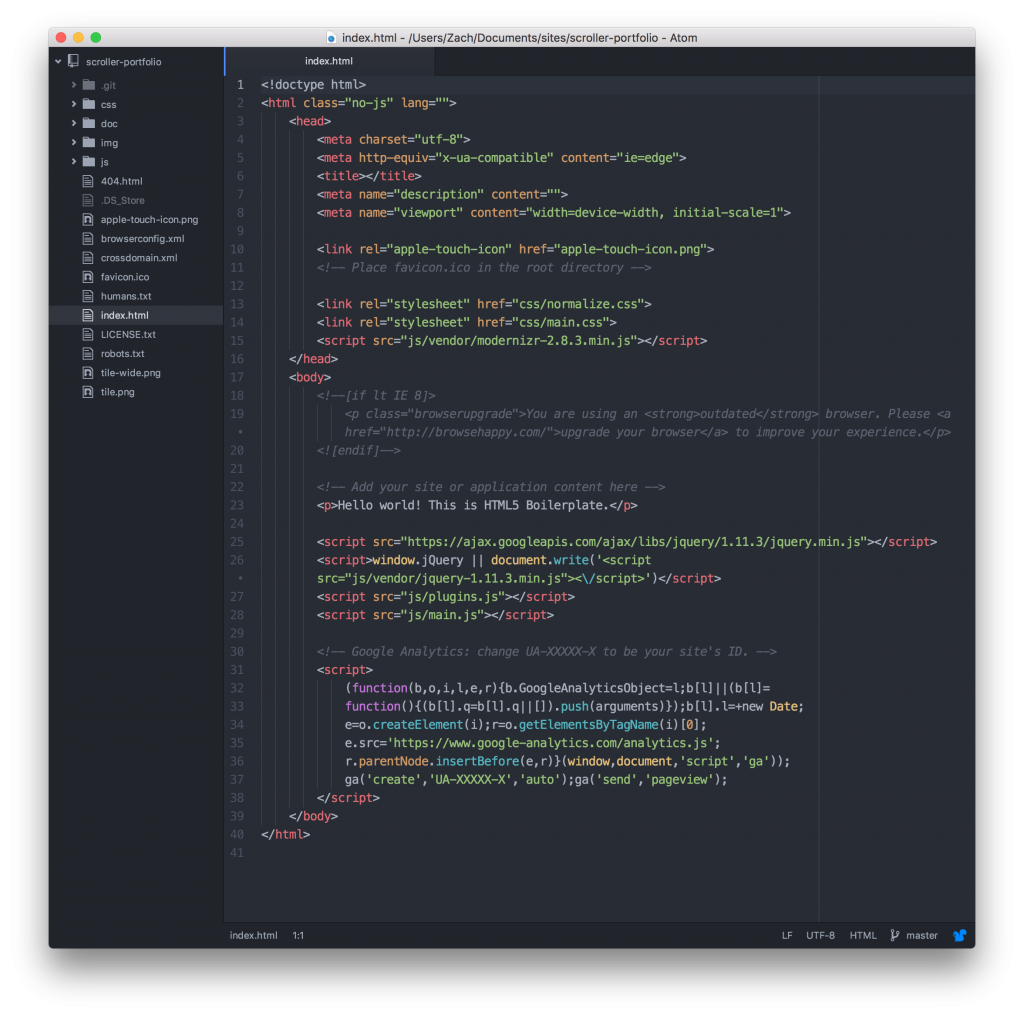Expand the css folder chevron
The width and height of the screenshot is (1024, 1018).
(74, 104)
